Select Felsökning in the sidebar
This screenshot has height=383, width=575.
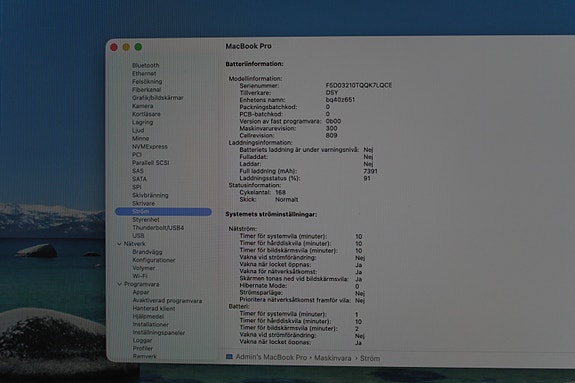(147, 81)
